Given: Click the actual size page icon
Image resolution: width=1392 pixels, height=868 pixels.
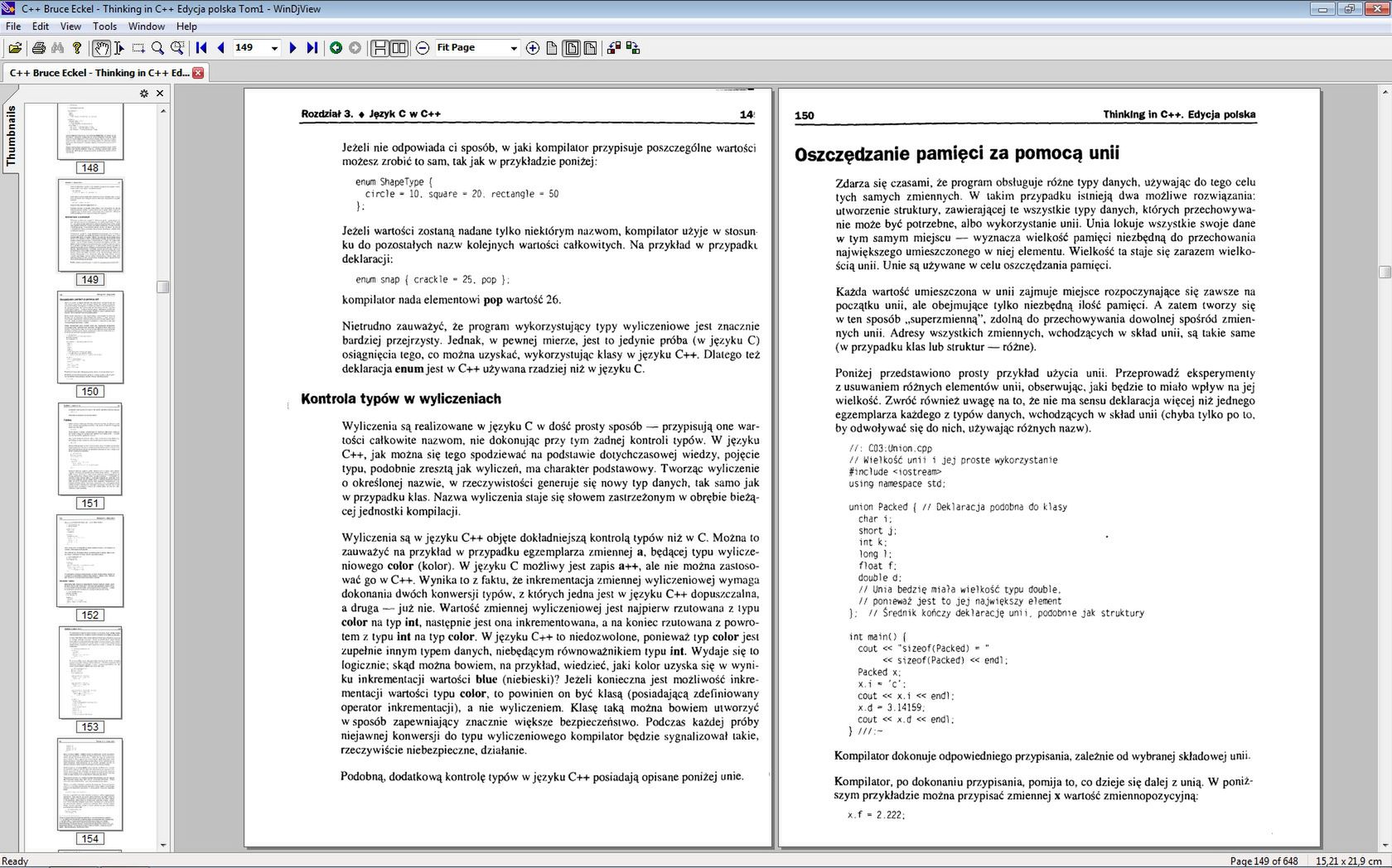Looking at the screenshot, I should click(x=552, y=48).
